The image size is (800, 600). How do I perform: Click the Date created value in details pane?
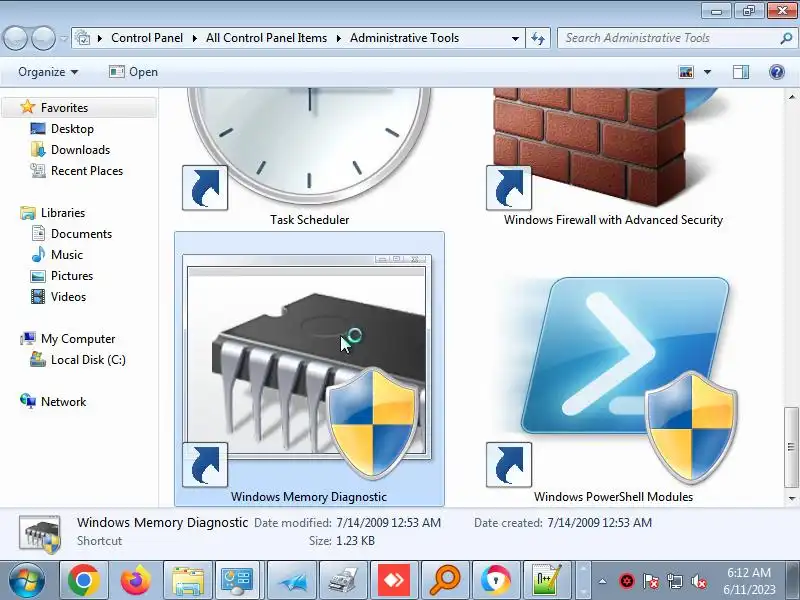[x=599, y=522]
